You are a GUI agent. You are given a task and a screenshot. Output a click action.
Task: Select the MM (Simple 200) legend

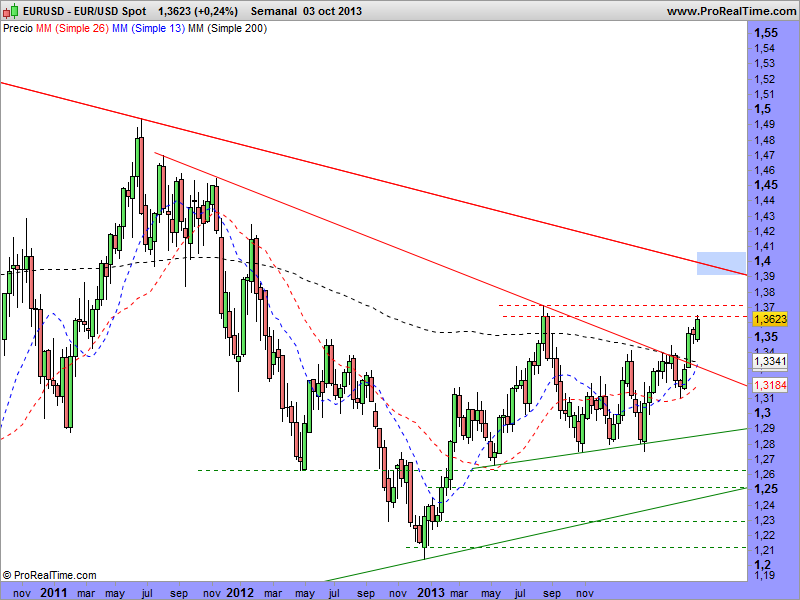[x=228, y=29]
